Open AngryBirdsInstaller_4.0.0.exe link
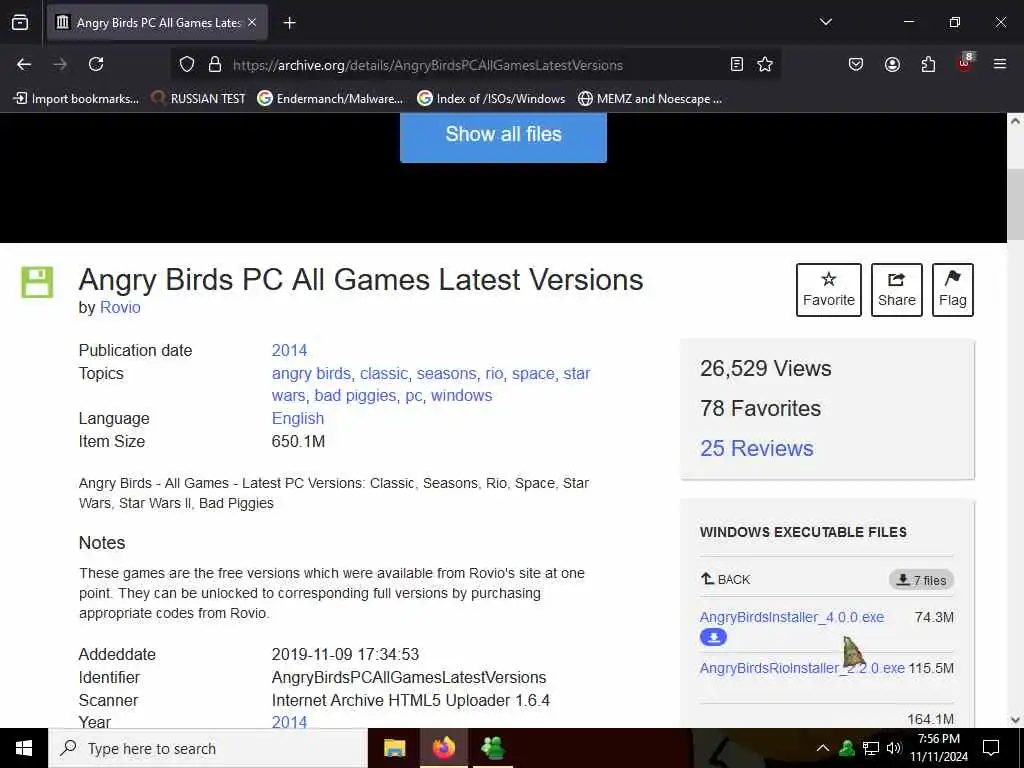The height and width of the screenshot is (768, 1024). point(792,617)
